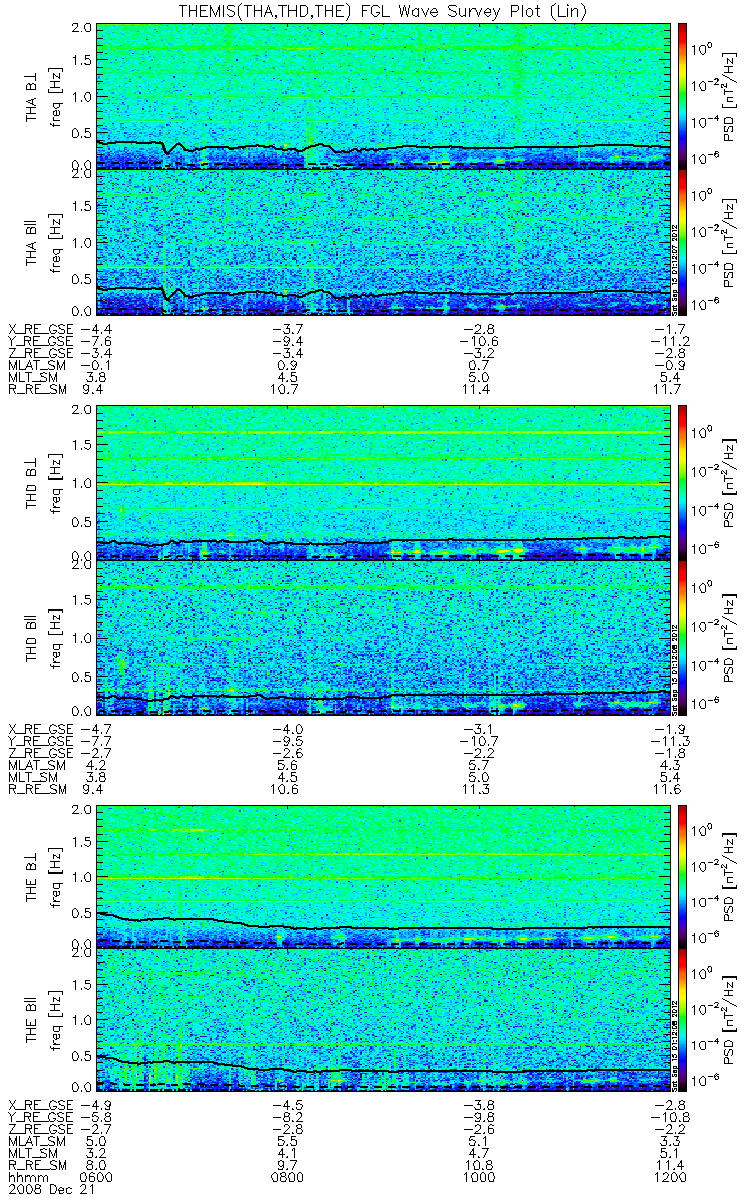Click the Y_RE_GSE value -7.6

click(x=95, y=341)
